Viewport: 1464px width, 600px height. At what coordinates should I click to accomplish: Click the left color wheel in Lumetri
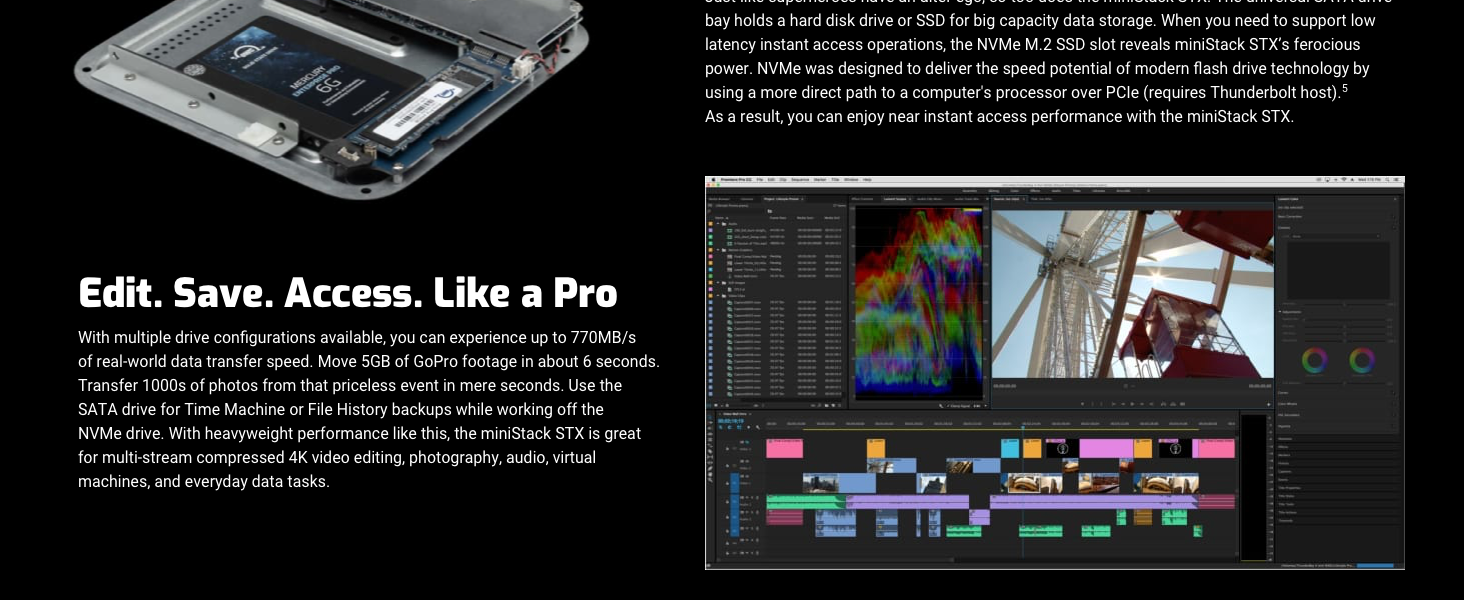(1314, 359)
